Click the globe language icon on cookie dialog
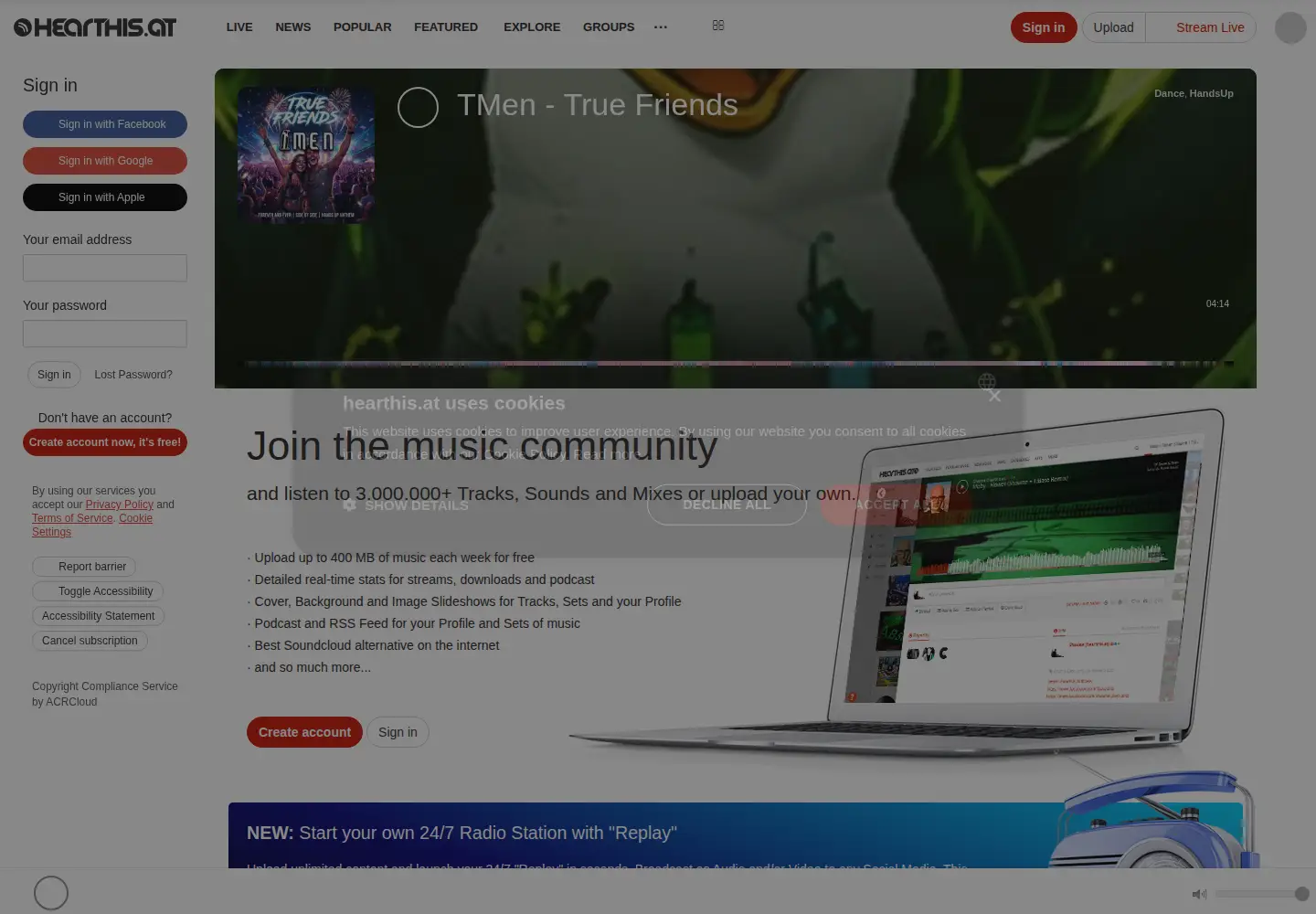The width and height of the screenshot is (1316, 914). (987, 381)
